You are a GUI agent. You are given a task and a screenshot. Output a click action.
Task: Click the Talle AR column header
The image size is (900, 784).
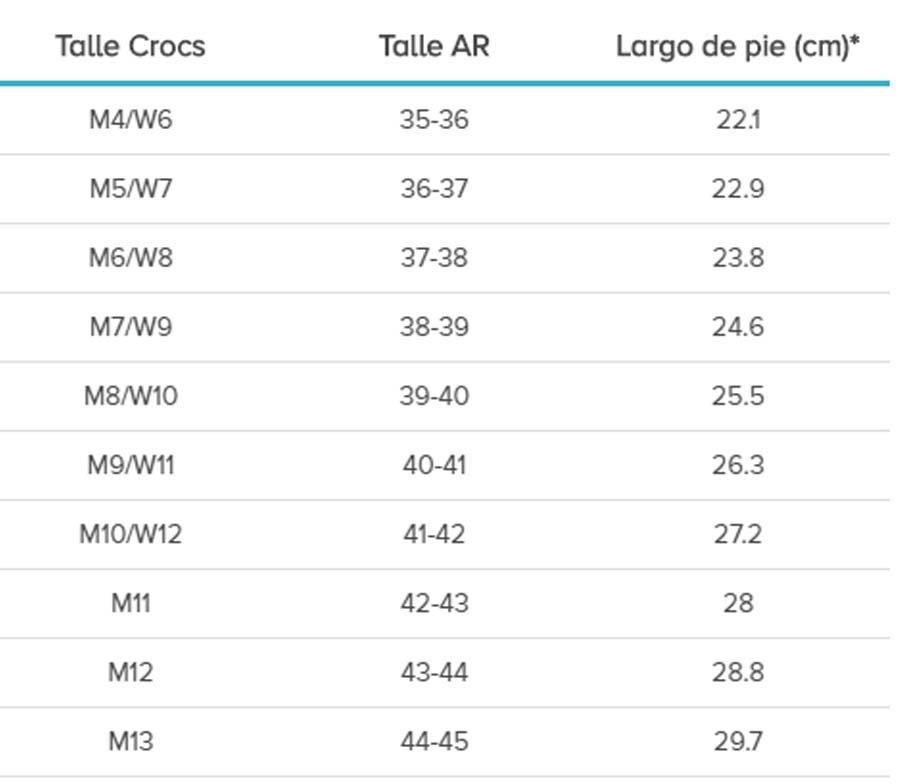coord(434,46)
